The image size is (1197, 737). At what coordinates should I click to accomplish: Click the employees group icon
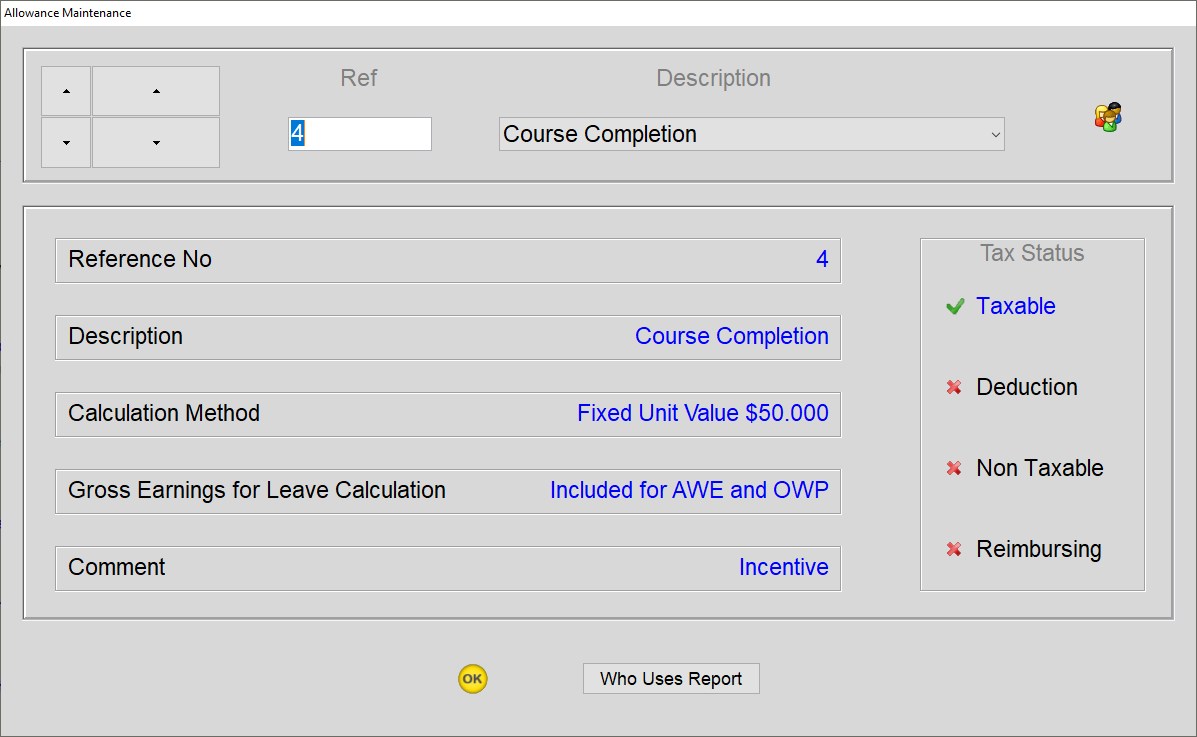[1108, 117]
